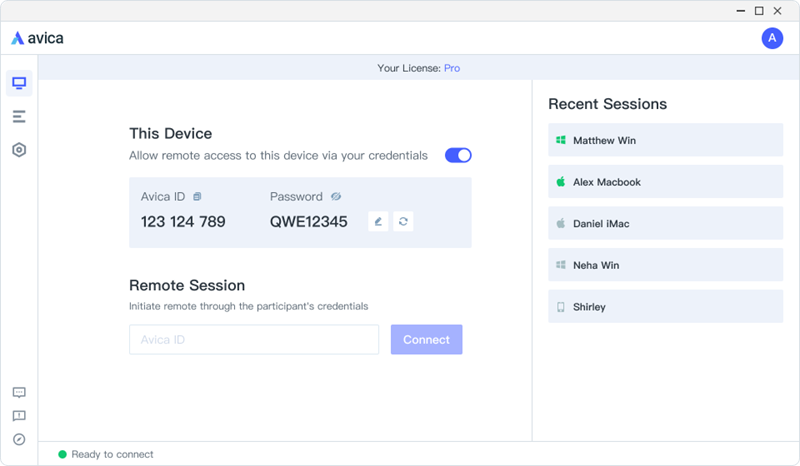Screen dimensions: 800x466
Task: Open the compass guide icon in sidebar
Action: 19,439
